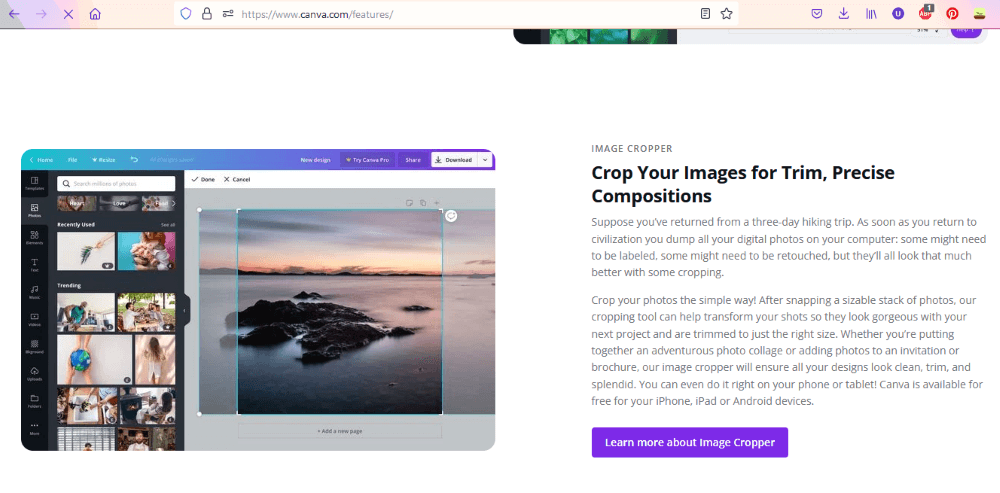Click the Search millions of photos field
This screenshot has width=1000, height=493.
116,184
